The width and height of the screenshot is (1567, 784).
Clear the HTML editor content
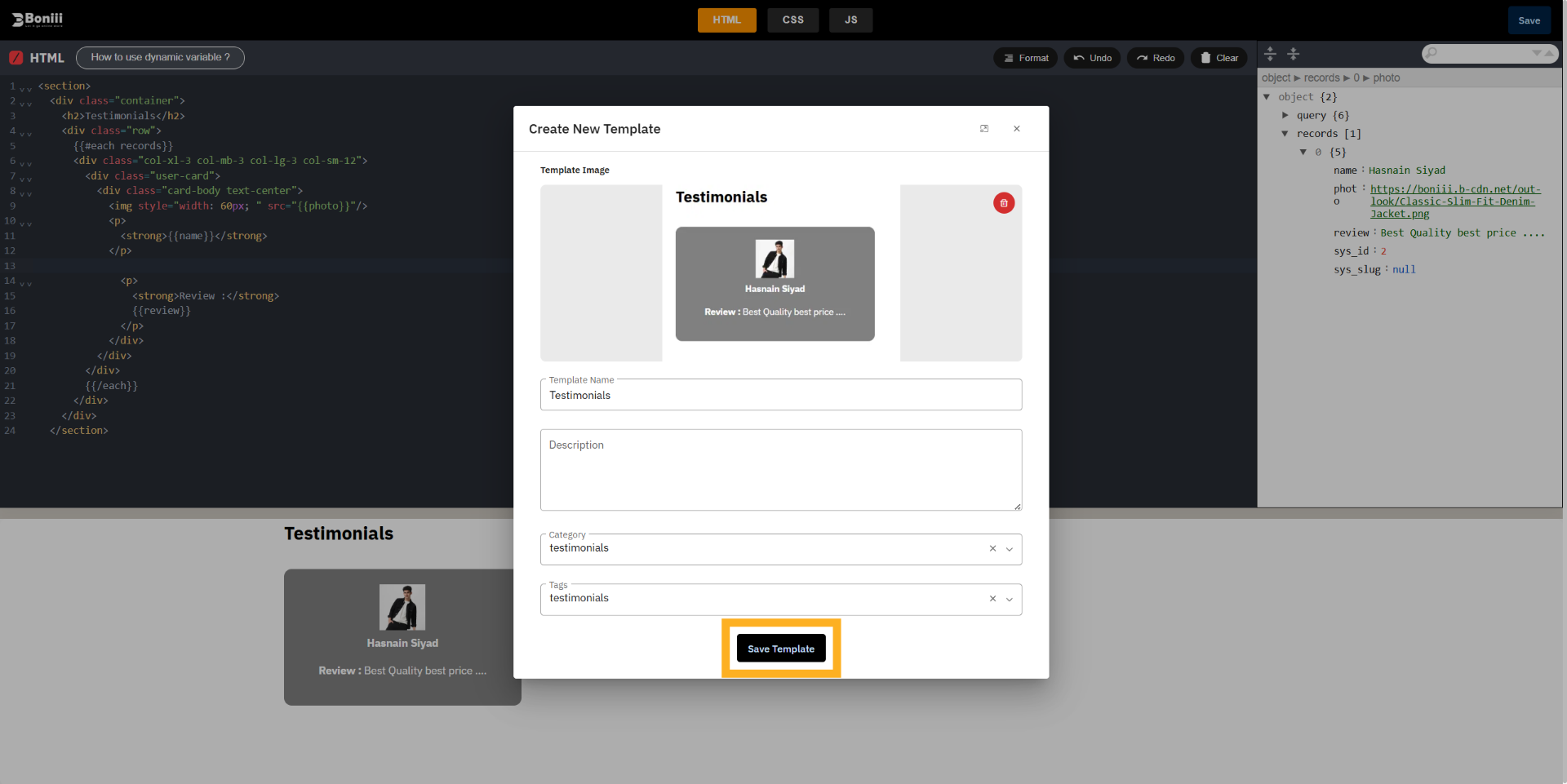point(1219,58)
